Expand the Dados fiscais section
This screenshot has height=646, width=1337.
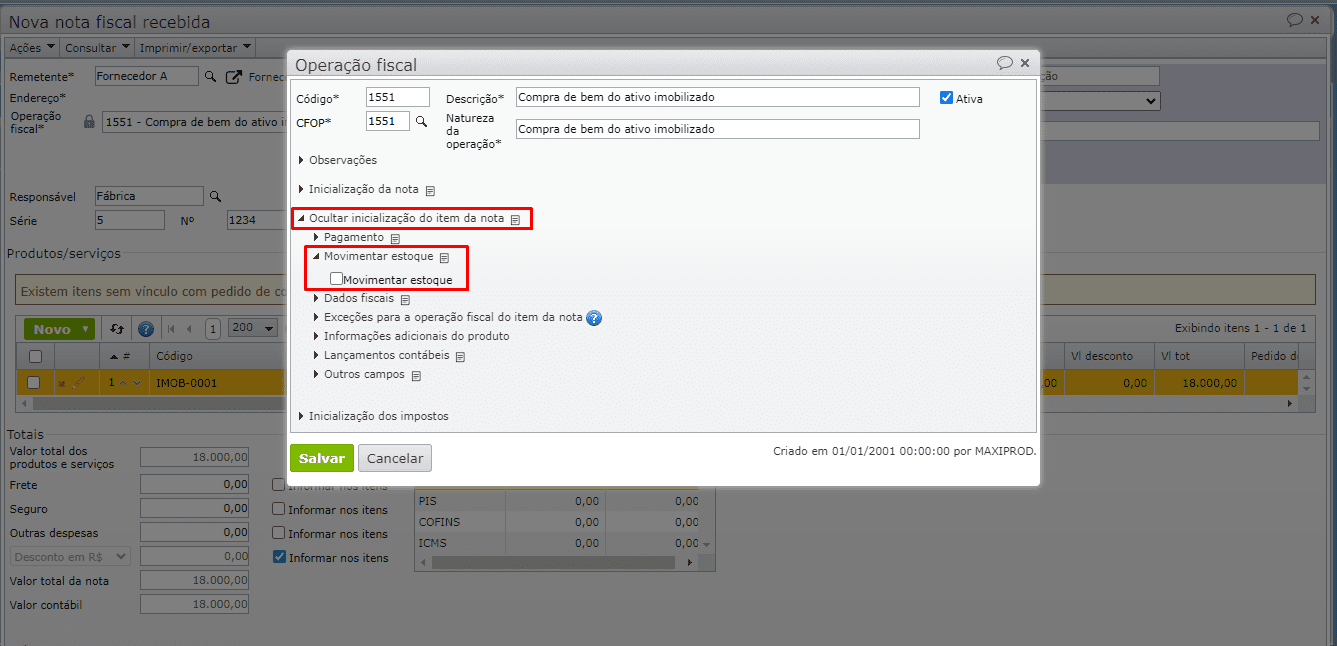[317, 298]
